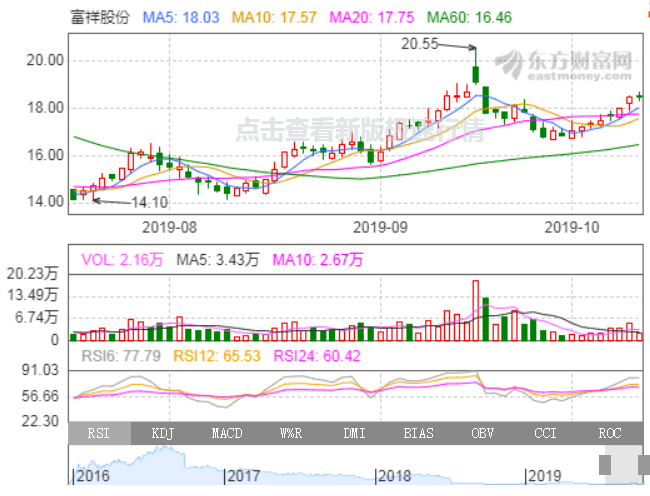650x496 pixels.
Task: Click the 13.49万 volume axis label
Action: (x=32, y=295)
